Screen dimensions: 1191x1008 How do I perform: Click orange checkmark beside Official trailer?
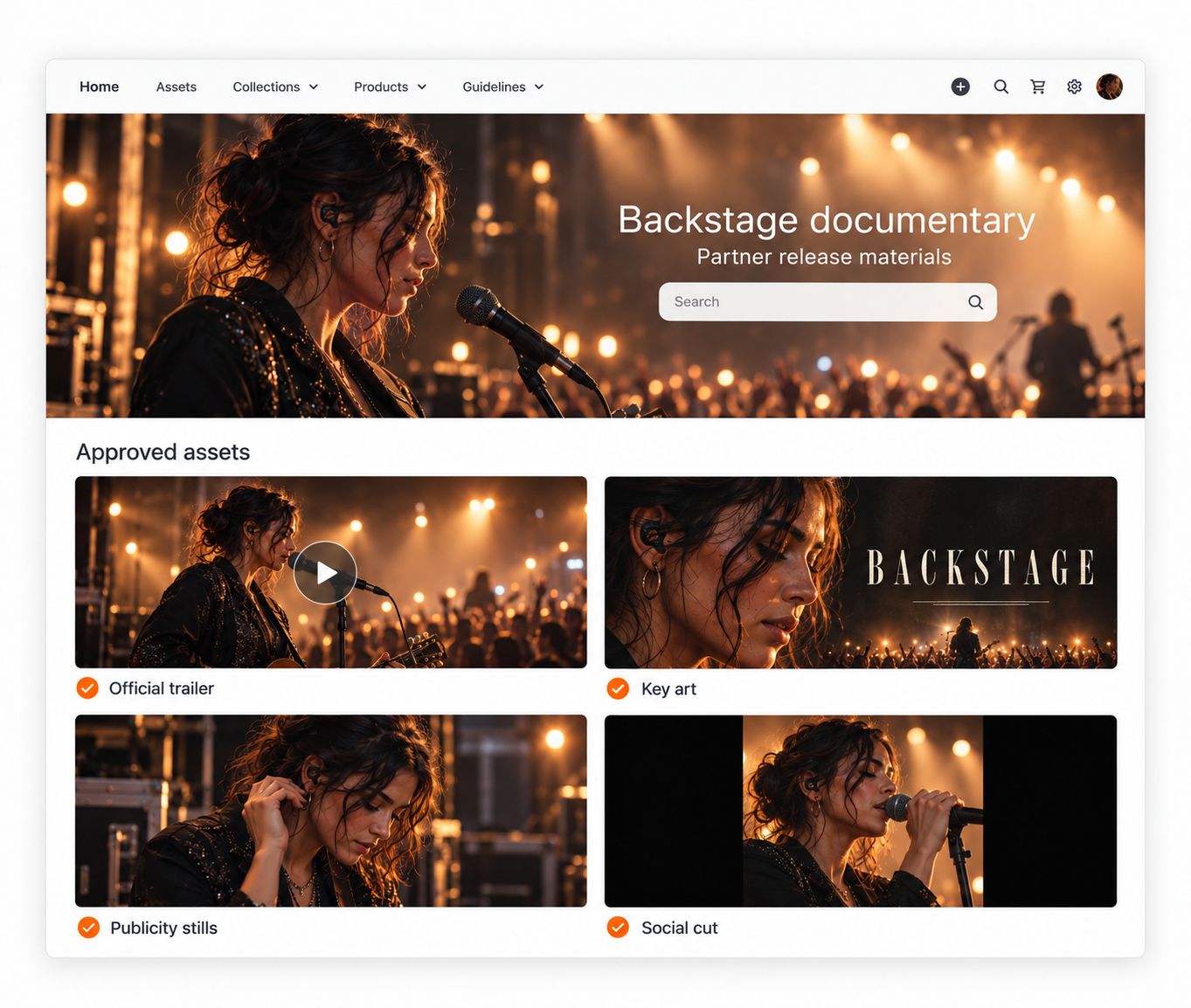click(x=87, y=688)
